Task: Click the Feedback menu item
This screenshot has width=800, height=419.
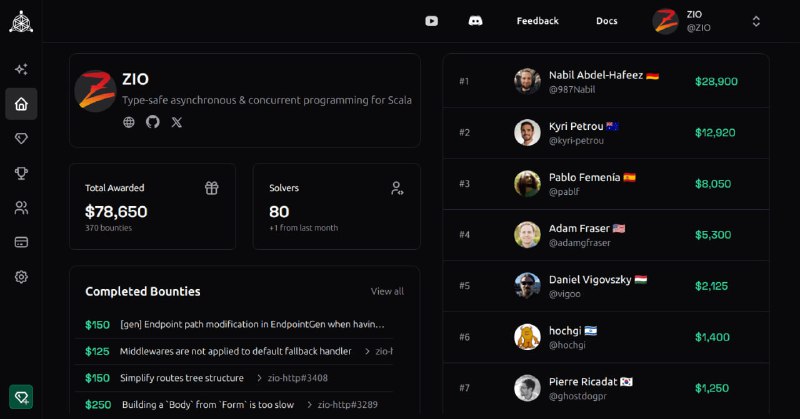Action: (x=537, y=21)
